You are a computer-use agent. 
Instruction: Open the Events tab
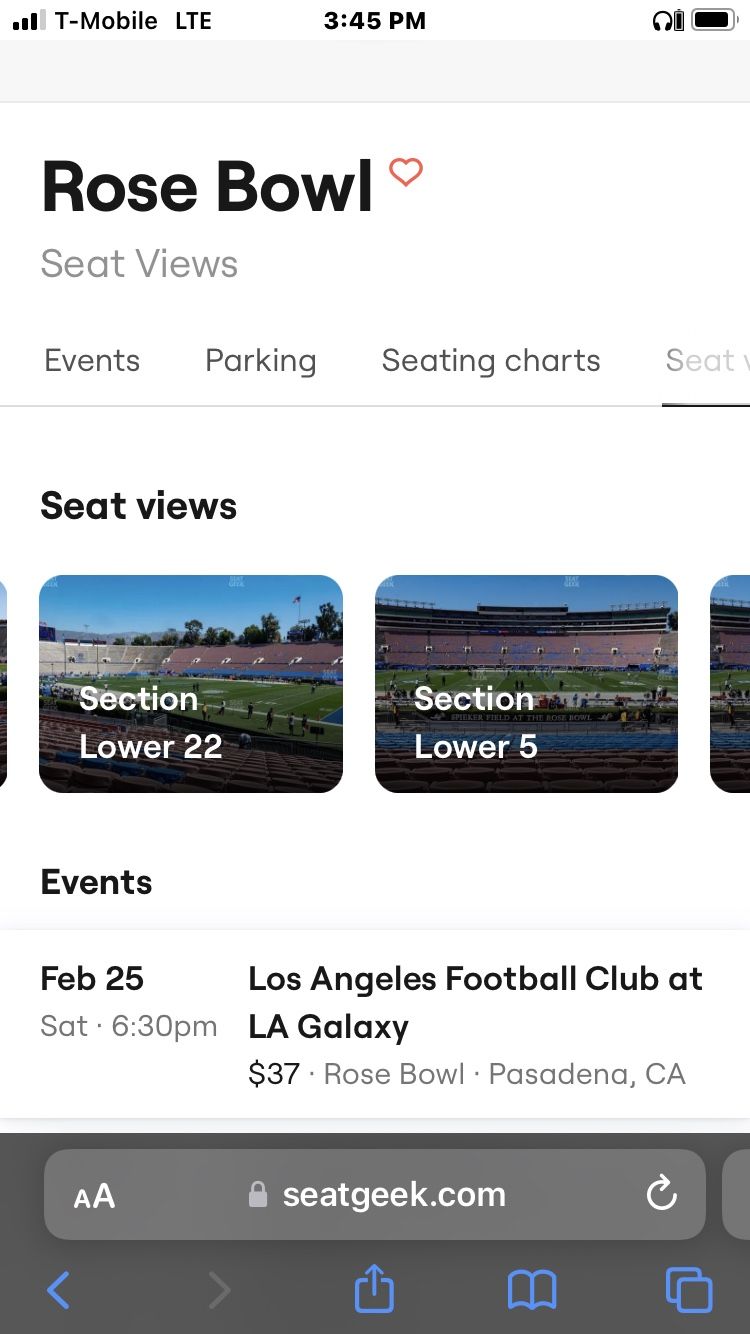click(x=92, y=361)
